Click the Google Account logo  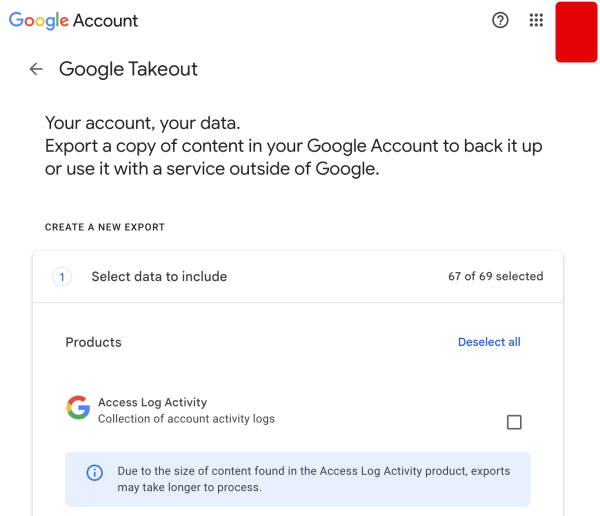(x=73, y=20)
